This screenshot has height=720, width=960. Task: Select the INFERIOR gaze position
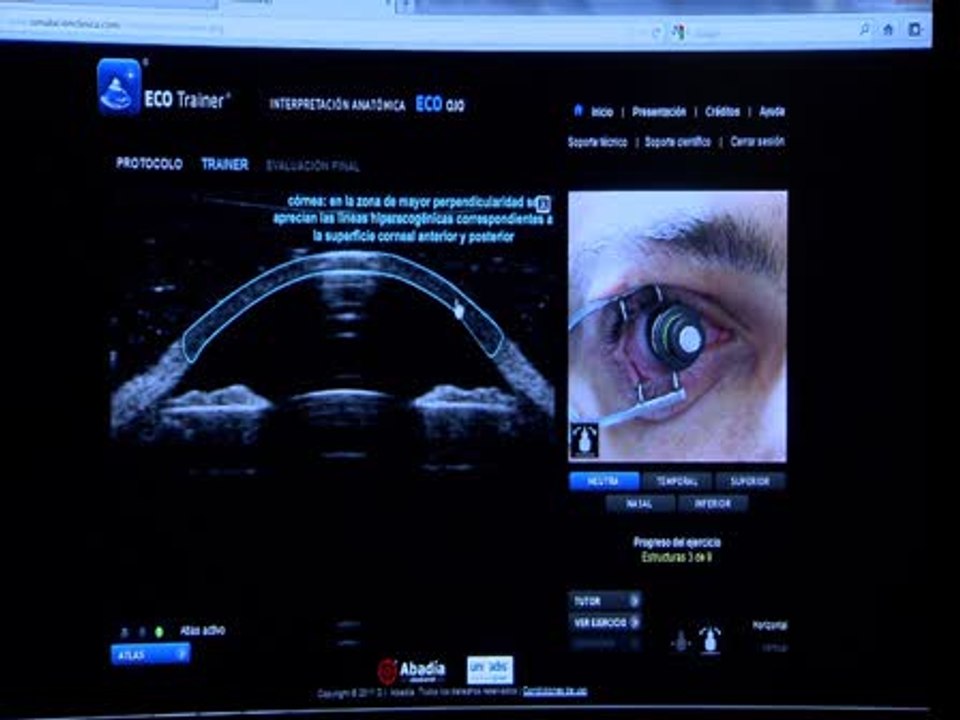[x=712, y=504]
